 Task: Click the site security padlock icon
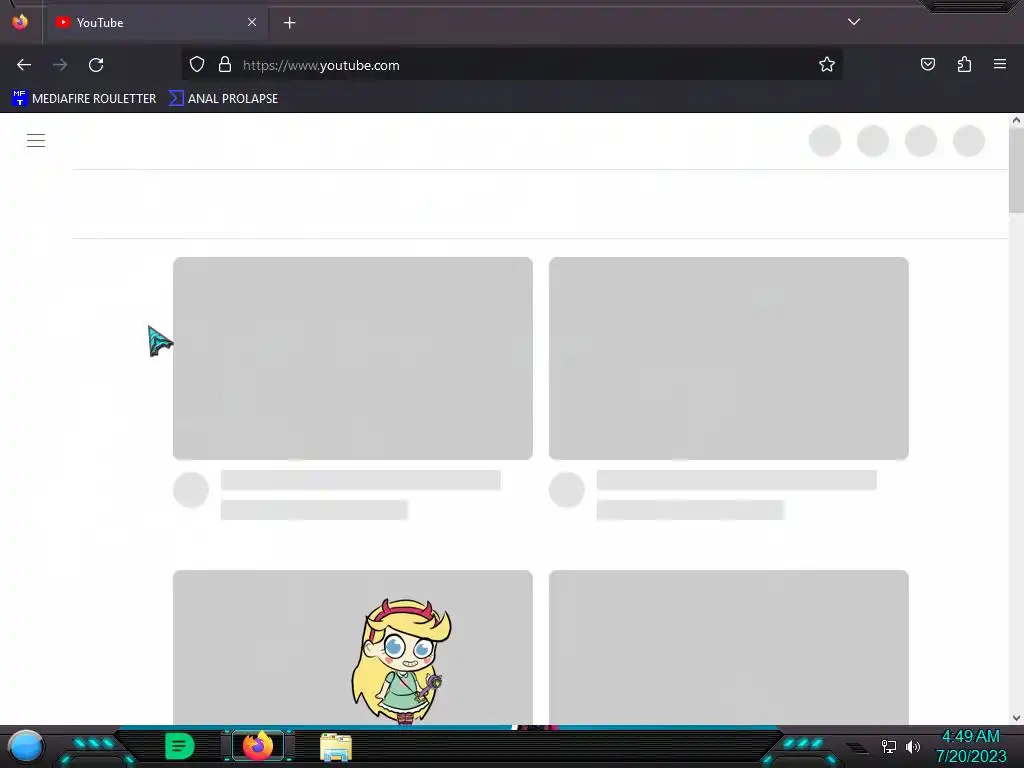225,64
